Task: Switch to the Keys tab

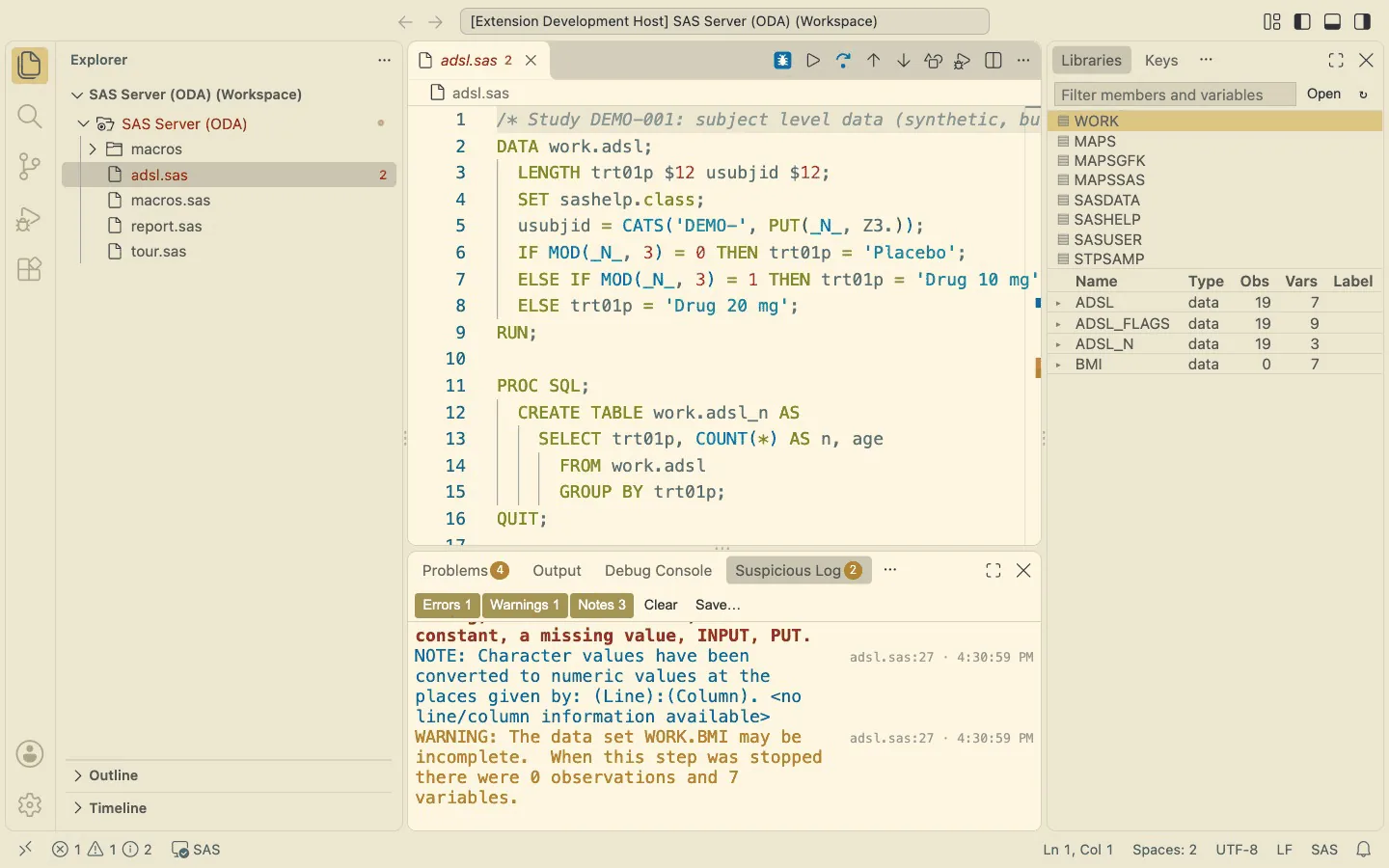Action: click(x=1161, y=60)
